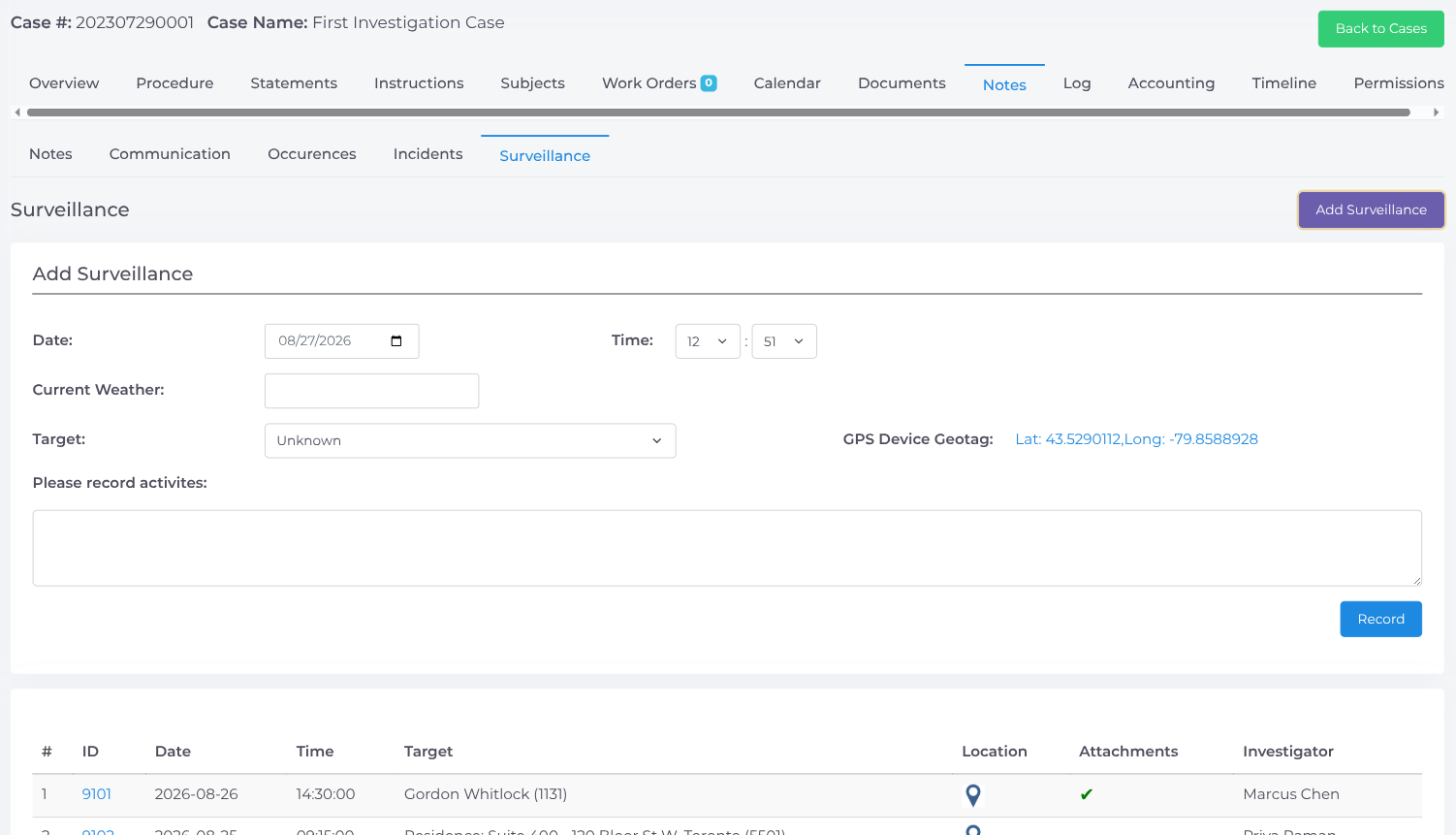
Task: Click the Current Weather input field
Action: point(371,391)
